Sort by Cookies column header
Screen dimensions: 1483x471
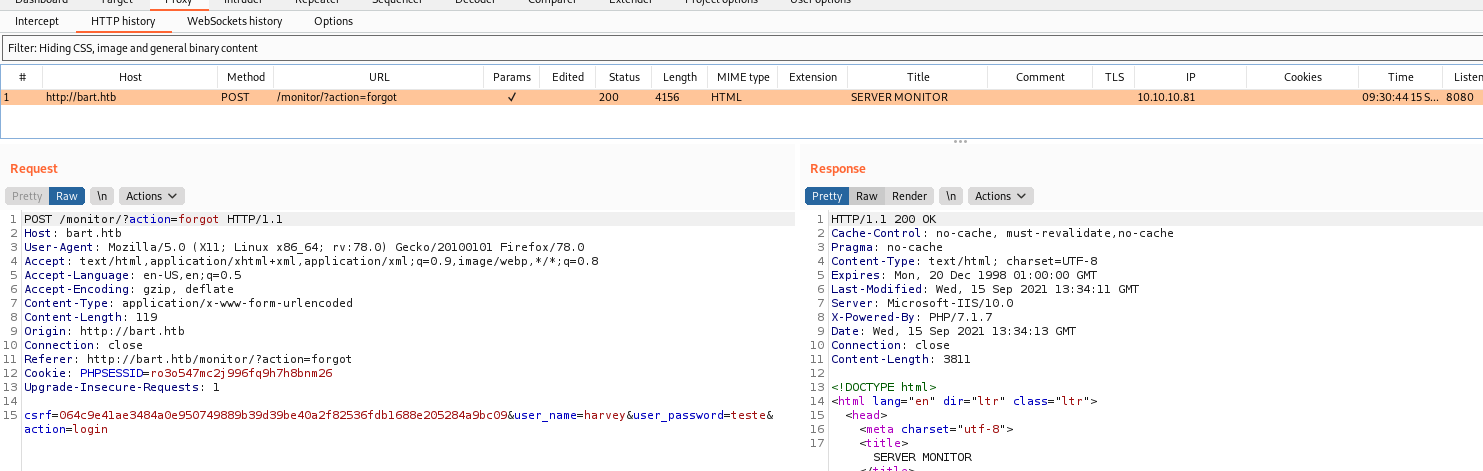coord(1303,77)
